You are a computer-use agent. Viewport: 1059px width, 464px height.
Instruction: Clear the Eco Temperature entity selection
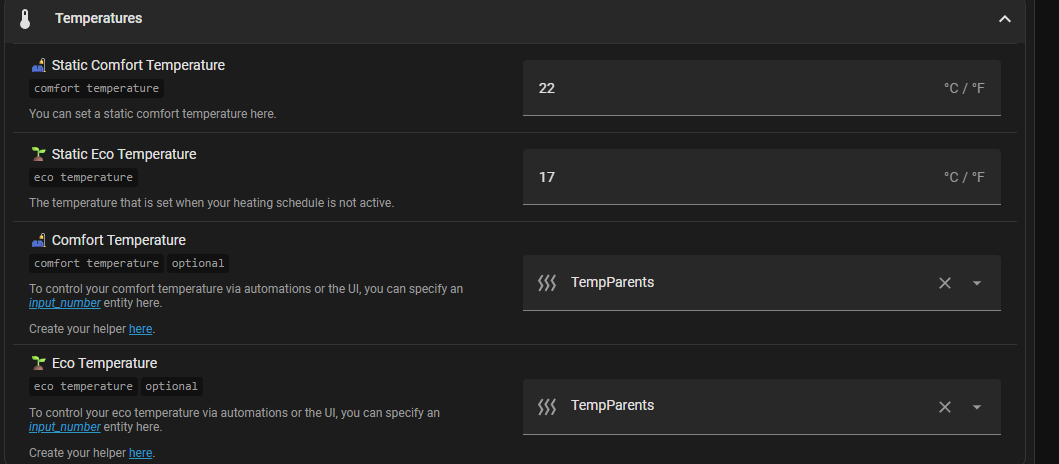(944, 406)
